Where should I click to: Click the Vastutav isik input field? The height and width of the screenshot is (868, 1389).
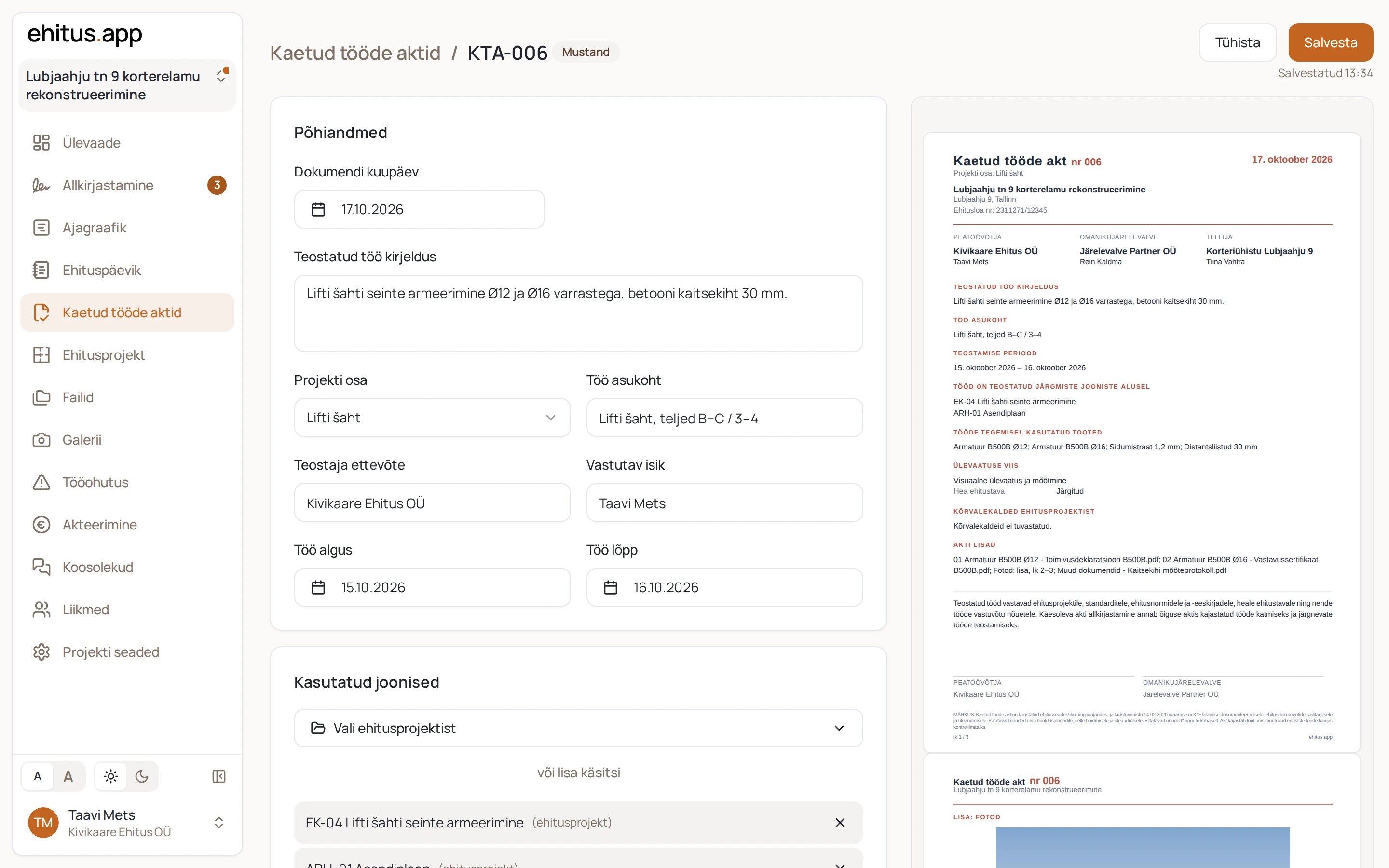[724, 502]
